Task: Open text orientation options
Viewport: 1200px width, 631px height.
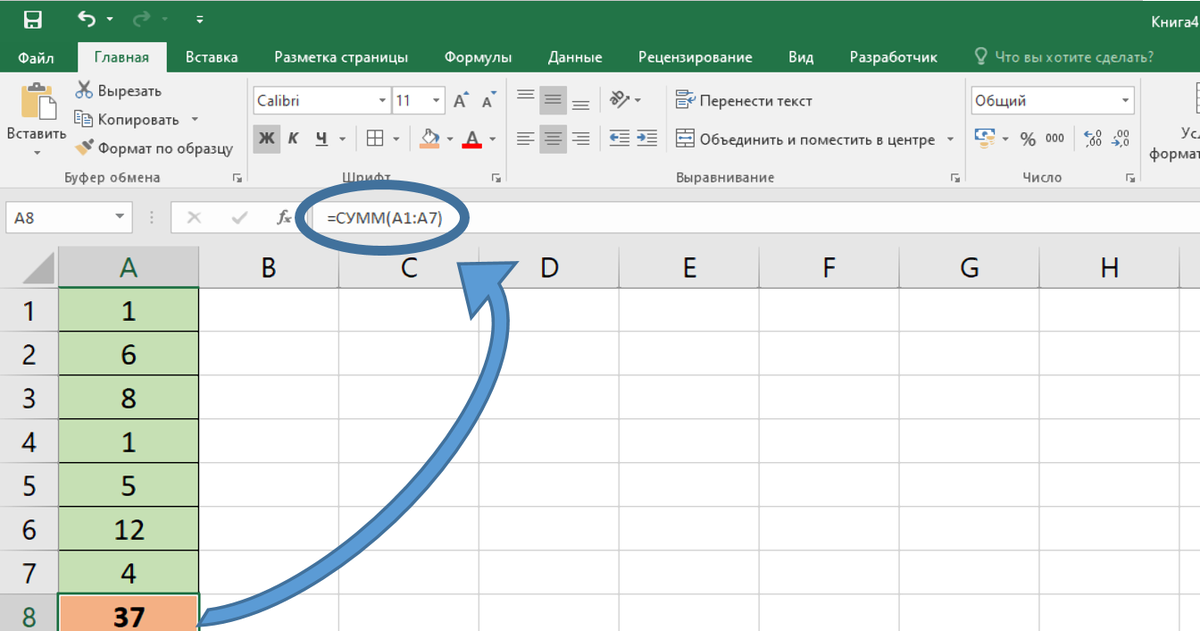Action: pos(625,100)
